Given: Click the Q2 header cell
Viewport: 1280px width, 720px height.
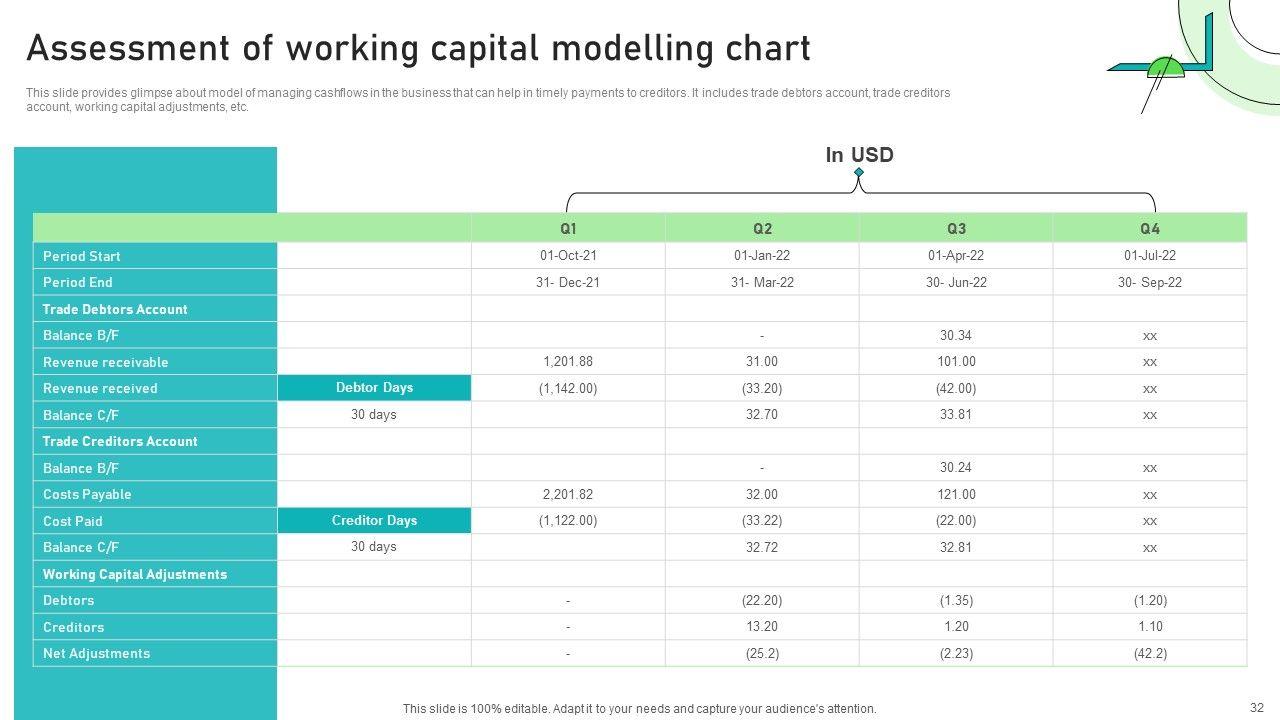Looking at the screenshot, I should [x=762, y=228].
